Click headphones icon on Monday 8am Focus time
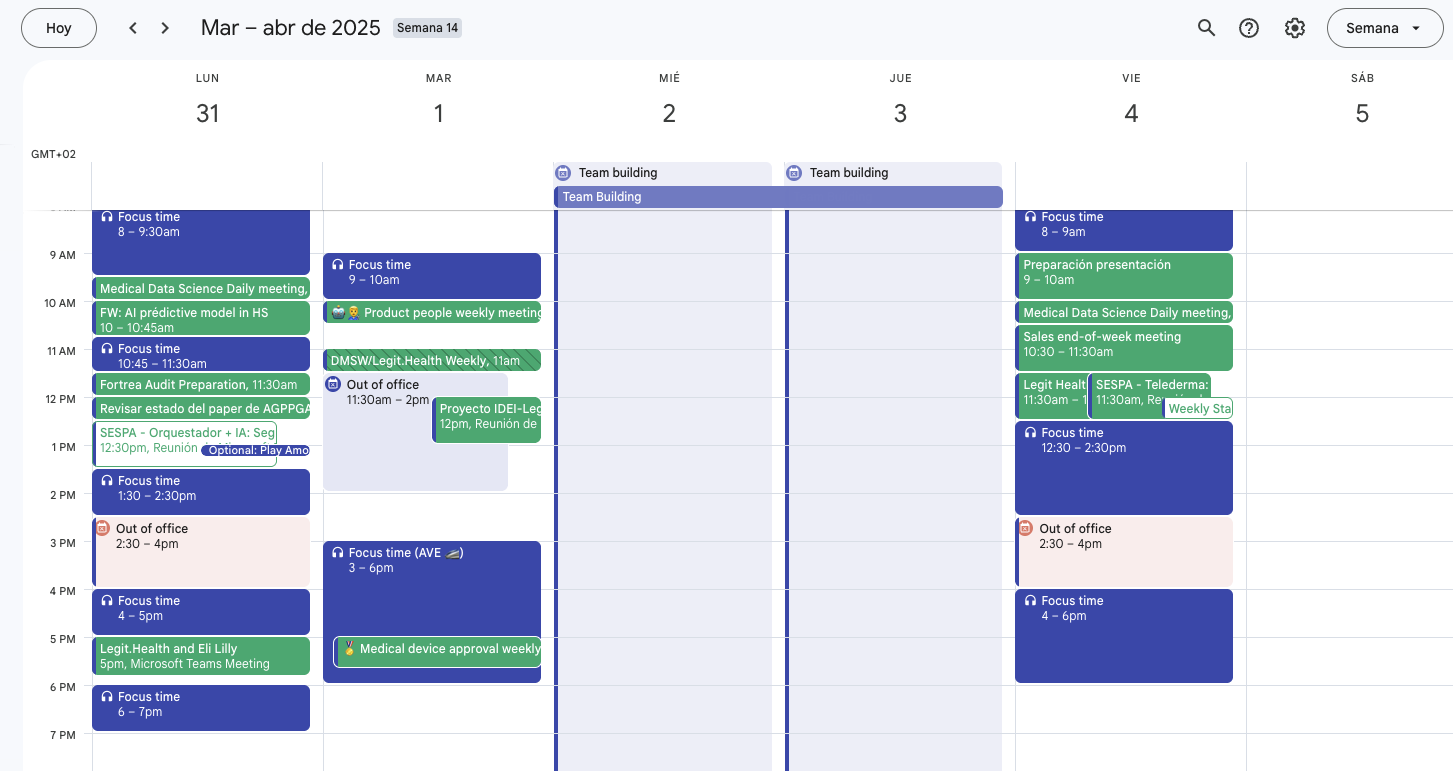The height and width of the screenshot is (771, 1453). point(107,217)
